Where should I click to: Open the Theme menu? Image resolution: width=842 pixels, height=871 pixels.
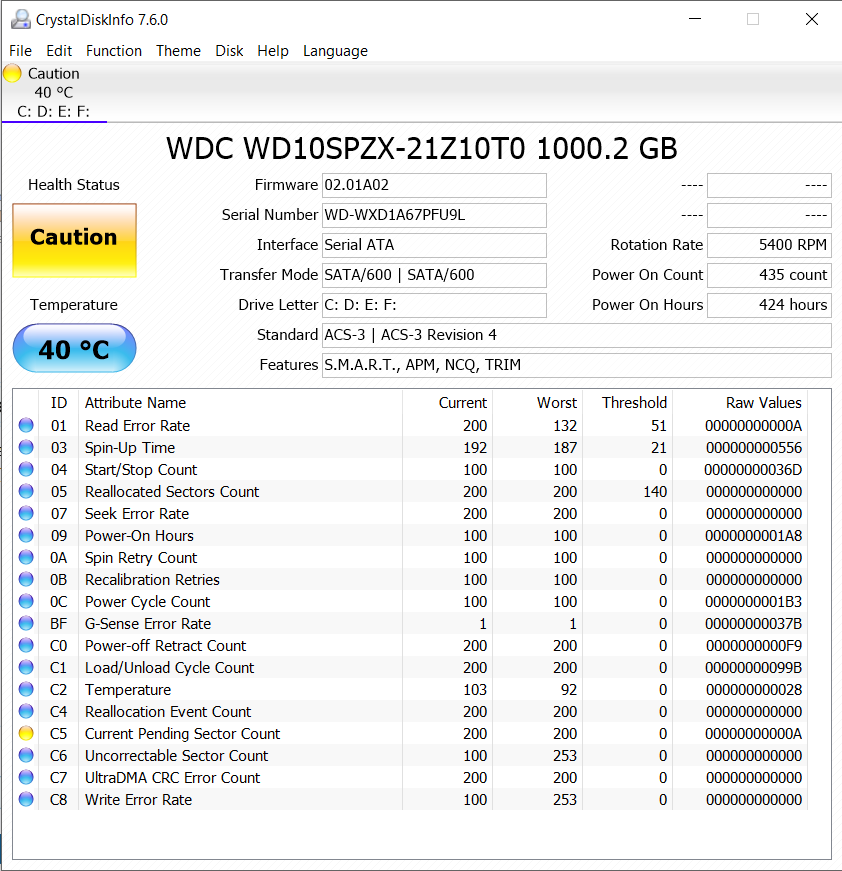[x=178, y=51]
